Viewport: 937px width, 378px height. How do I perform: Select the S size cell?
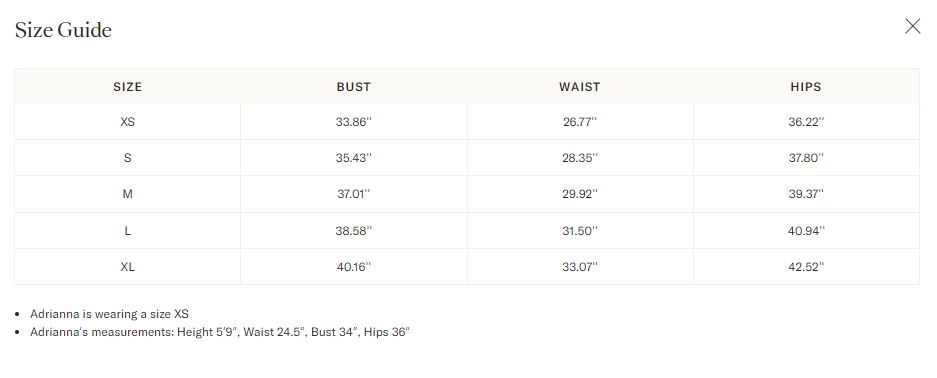point(127,158)
